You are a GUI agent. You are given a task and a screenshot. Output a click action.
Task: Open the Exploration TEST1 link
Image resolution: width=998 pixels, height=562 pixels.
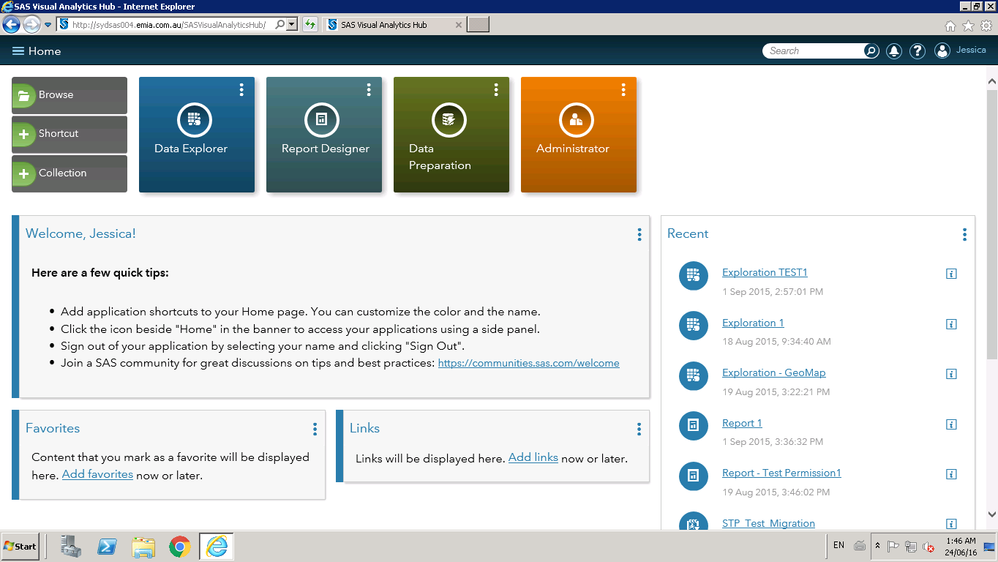(x=764, y=272)
